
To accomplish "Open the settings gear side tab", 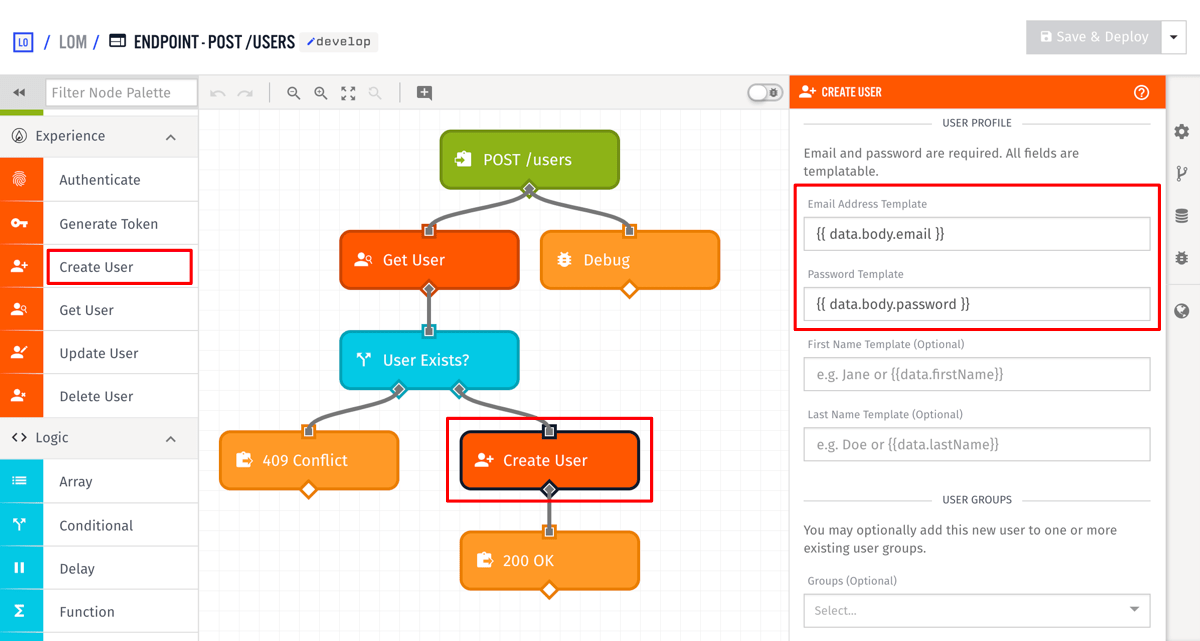I will 1182,132.
